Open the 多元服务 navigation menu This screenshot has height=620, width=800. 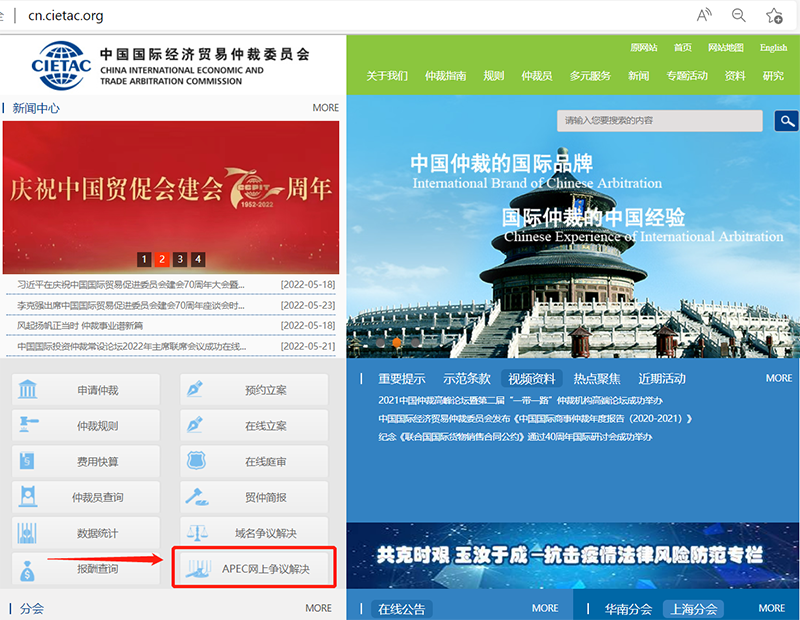coord(590,76)
